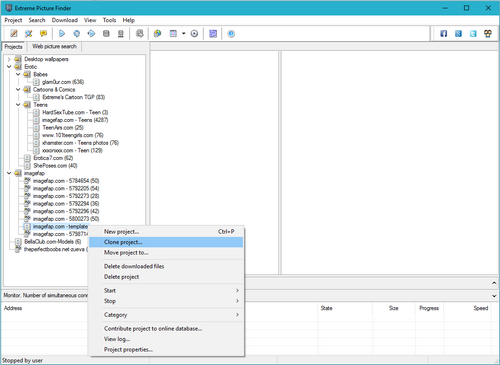500x365 pixels.
Task: Click the 'Stopped by user' status text
Action: click(x=22, y=360)
